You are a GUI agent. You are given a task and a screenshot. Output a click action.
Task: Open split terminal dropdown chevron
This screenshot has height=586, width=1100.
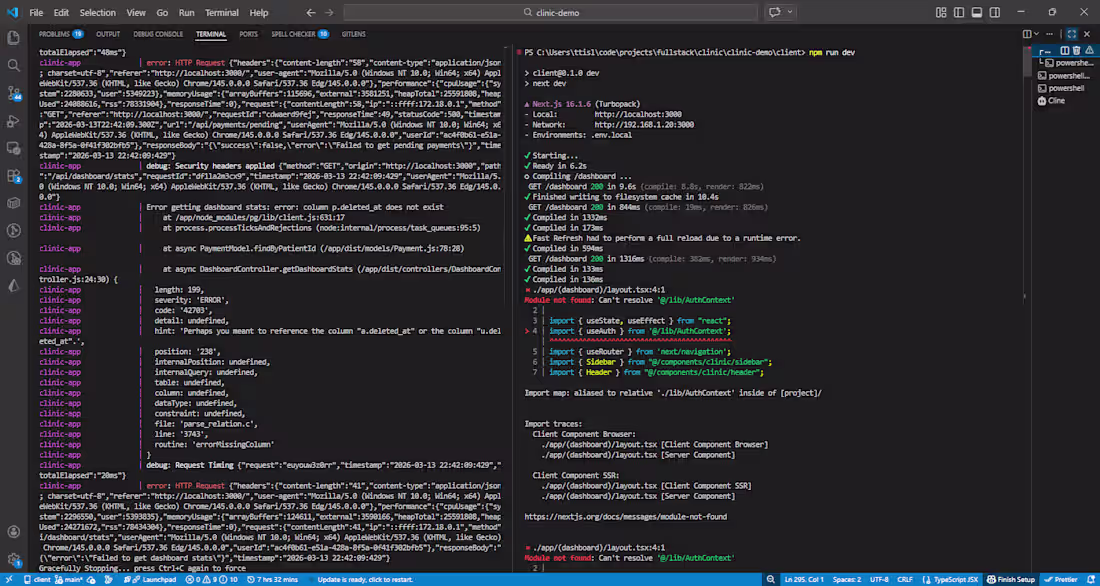[x=1037, y=34]
